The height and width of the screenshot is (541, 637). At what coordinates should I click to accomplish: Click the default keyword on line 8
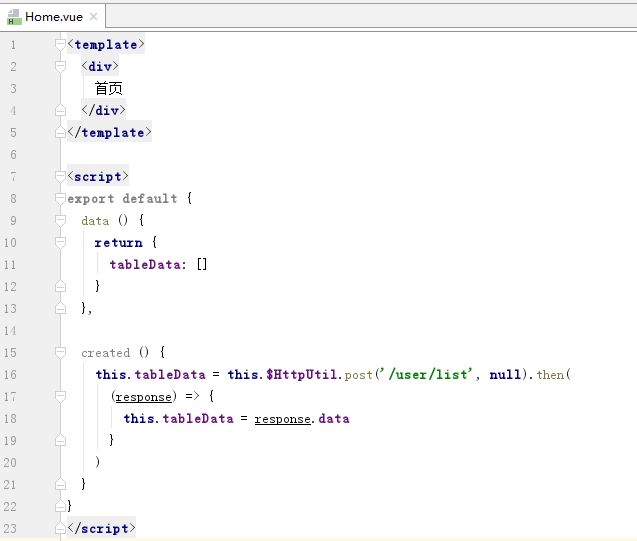(x=150, y=199)
